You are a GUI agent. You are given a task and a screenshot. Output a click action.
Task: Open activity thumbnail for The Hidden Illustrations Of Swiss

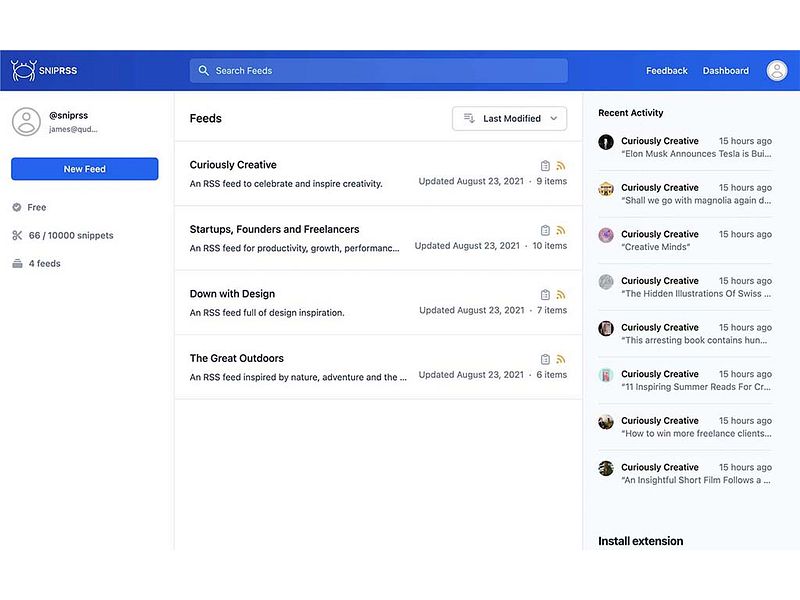(x=606, y=282)
